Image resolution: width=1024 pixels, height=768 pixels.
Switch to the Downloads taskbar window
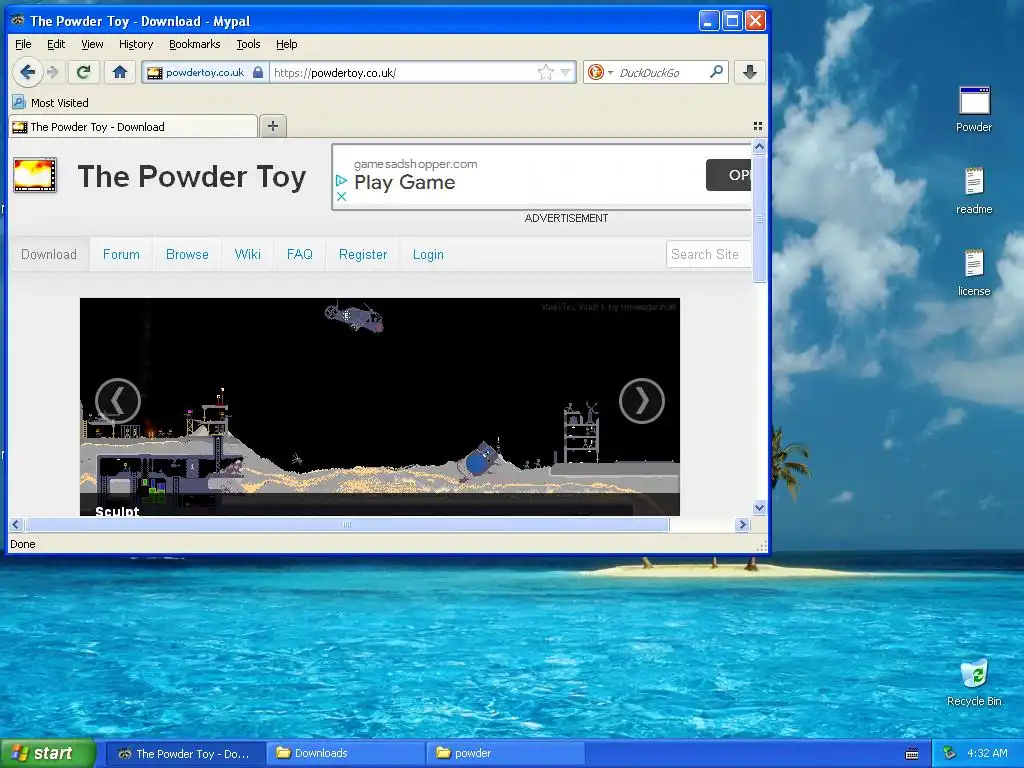(x=346, y=753)
